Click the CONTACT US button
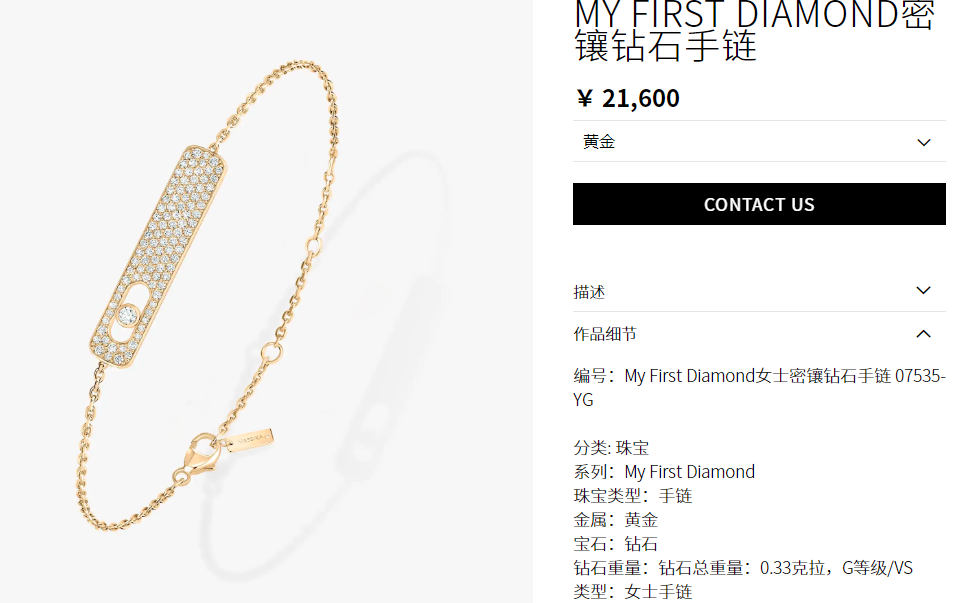974x603 pixels. pos(759,204)
